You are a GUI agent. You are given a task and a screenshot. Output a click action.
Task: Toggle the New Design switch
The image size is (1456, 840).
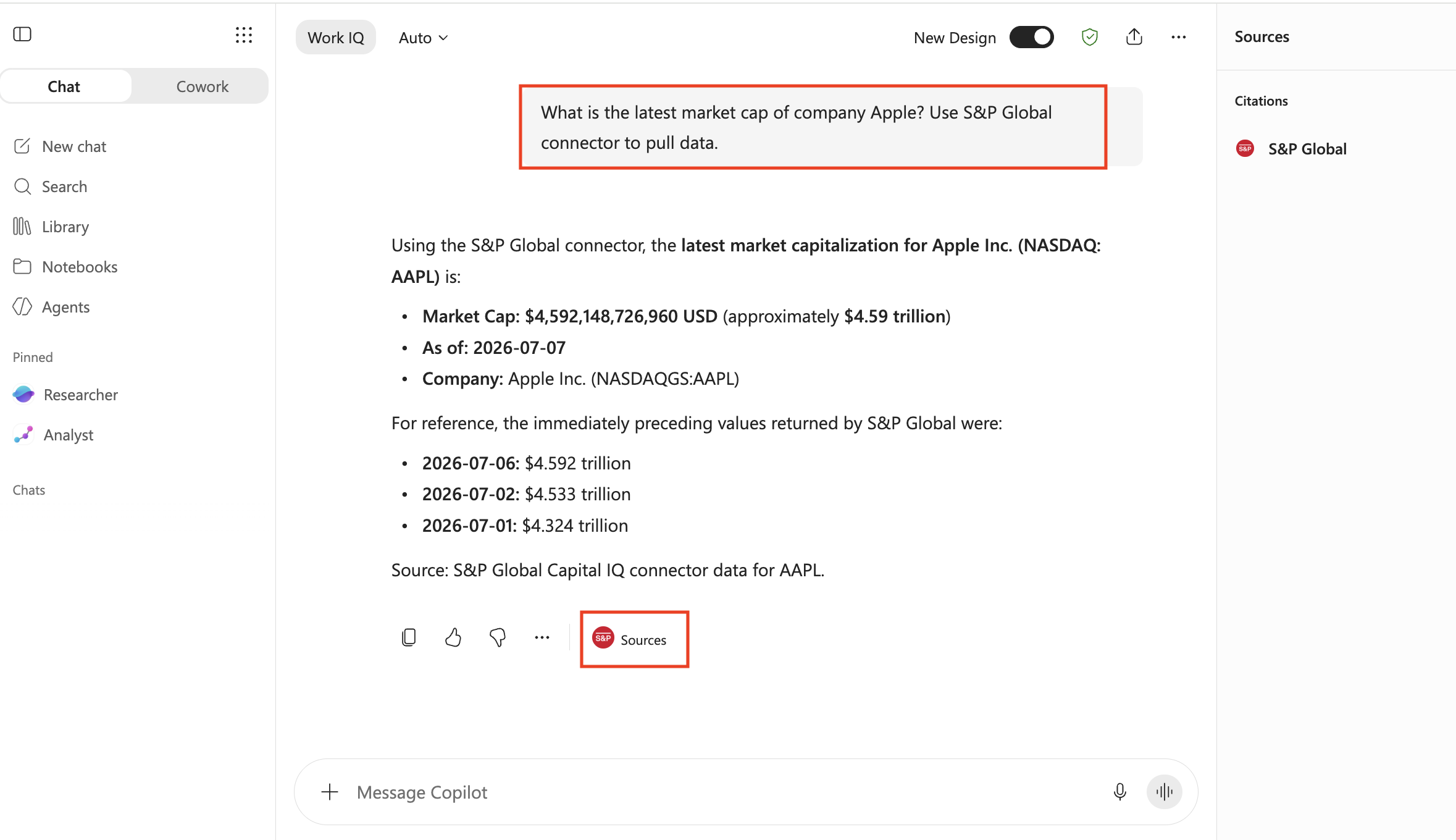coord(1031,37)
